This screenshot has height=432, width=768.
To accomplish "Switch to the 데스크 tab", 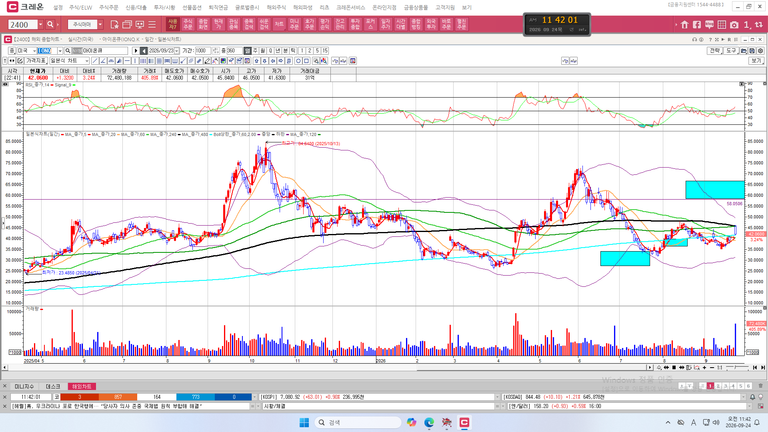I will pos(52,386).
